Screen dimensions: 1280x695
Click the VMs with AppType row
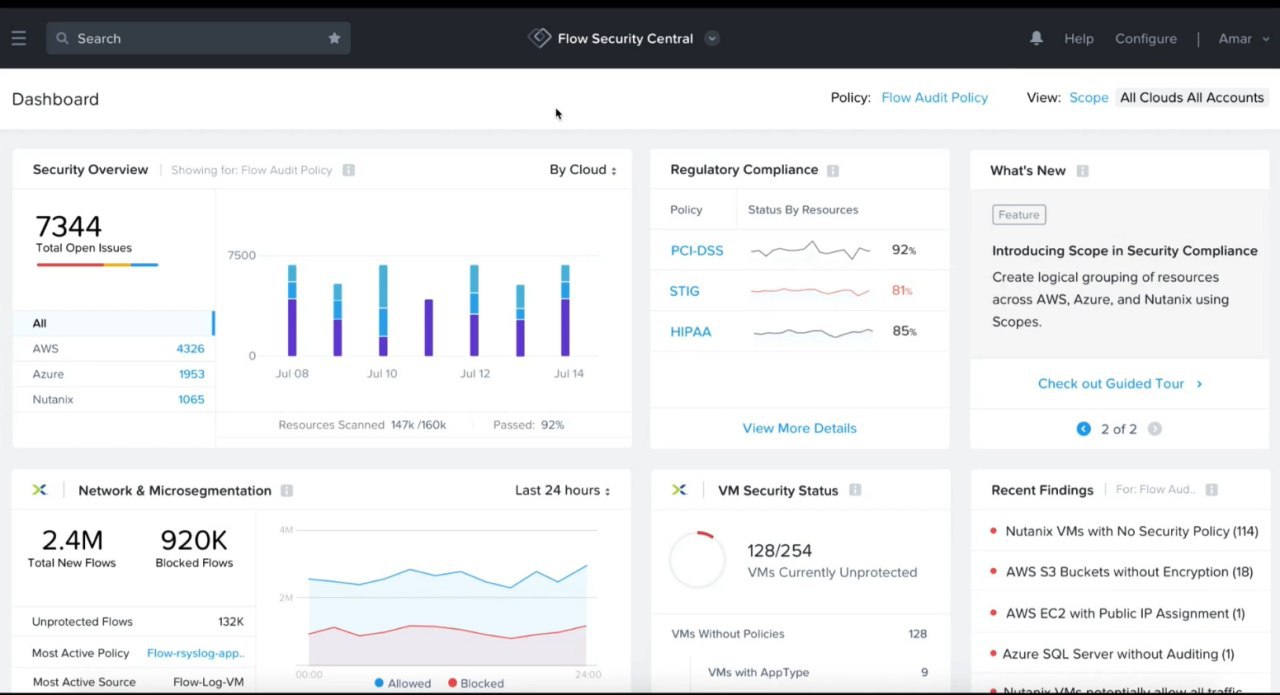[818, 673]
